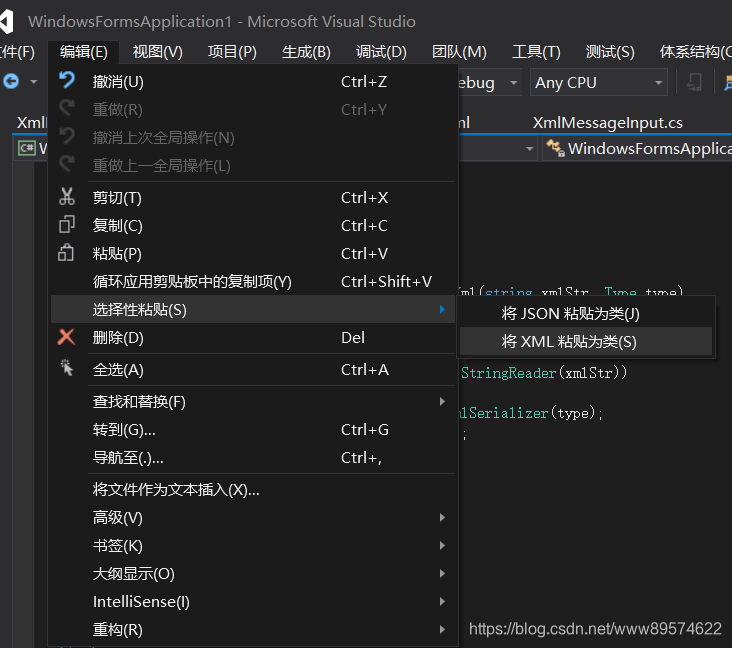Image resolution: width=732 pixels, height=648 pixels.
Task: Click the Ctrl+Shift+V shortcut text
Action: pyautogui.click(x=386, y=282)
